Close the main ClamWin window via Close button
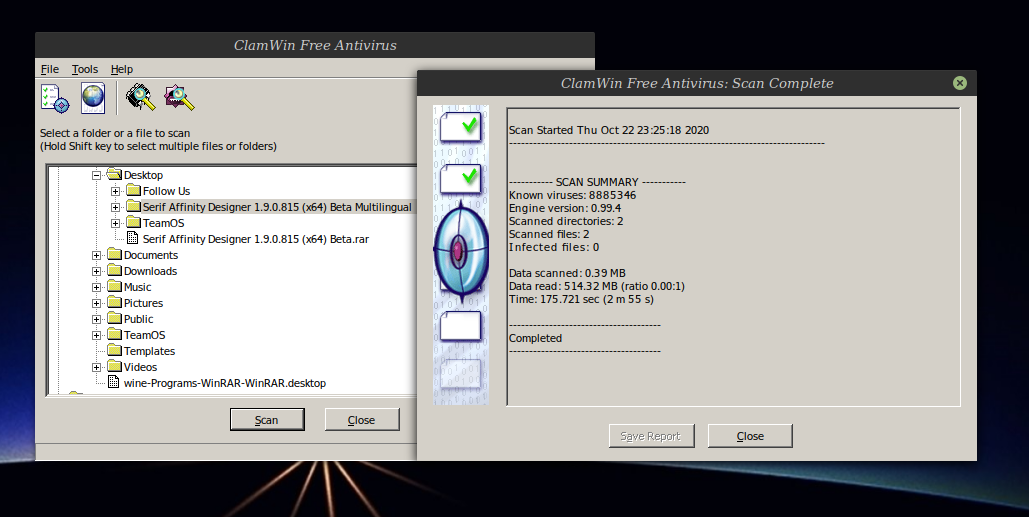Viewport: 1029px width, 517px height. (x=362, y=420)
